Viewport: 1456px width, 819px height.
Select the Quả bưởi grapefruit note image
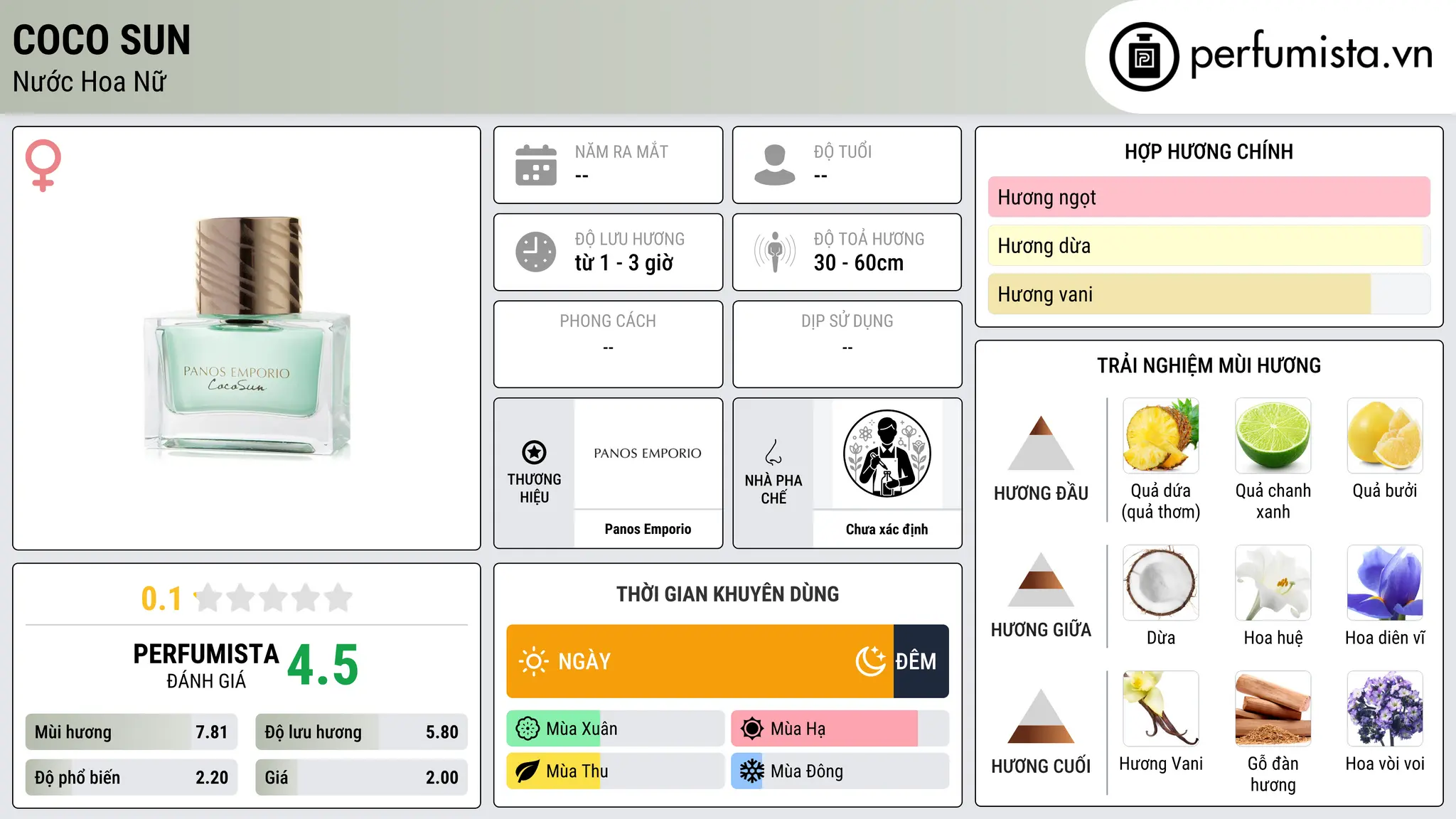coord(1385,436)
